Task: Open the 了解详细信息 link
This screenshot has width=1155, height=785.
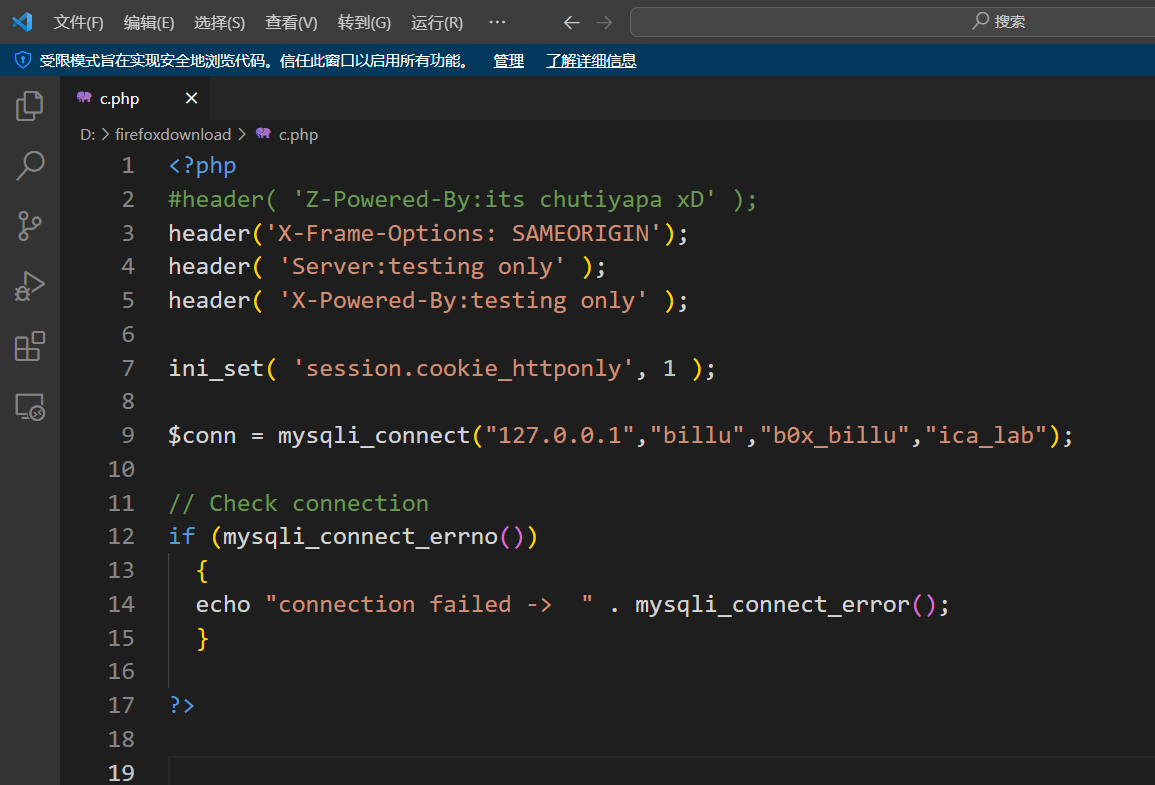Action: click(x=591, y=61)
